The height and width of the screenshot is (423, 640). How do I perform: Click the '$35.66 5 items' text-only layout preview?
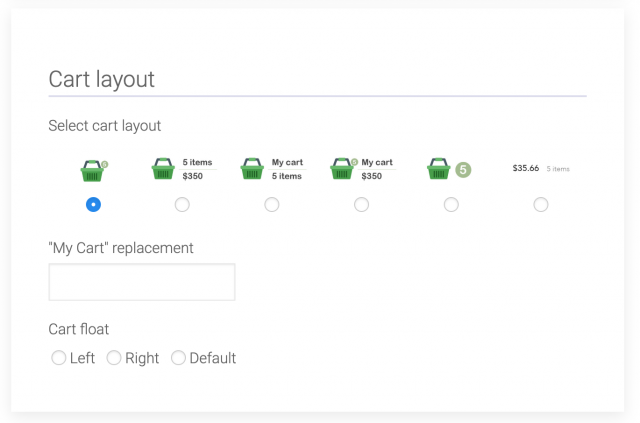point(540,169)
